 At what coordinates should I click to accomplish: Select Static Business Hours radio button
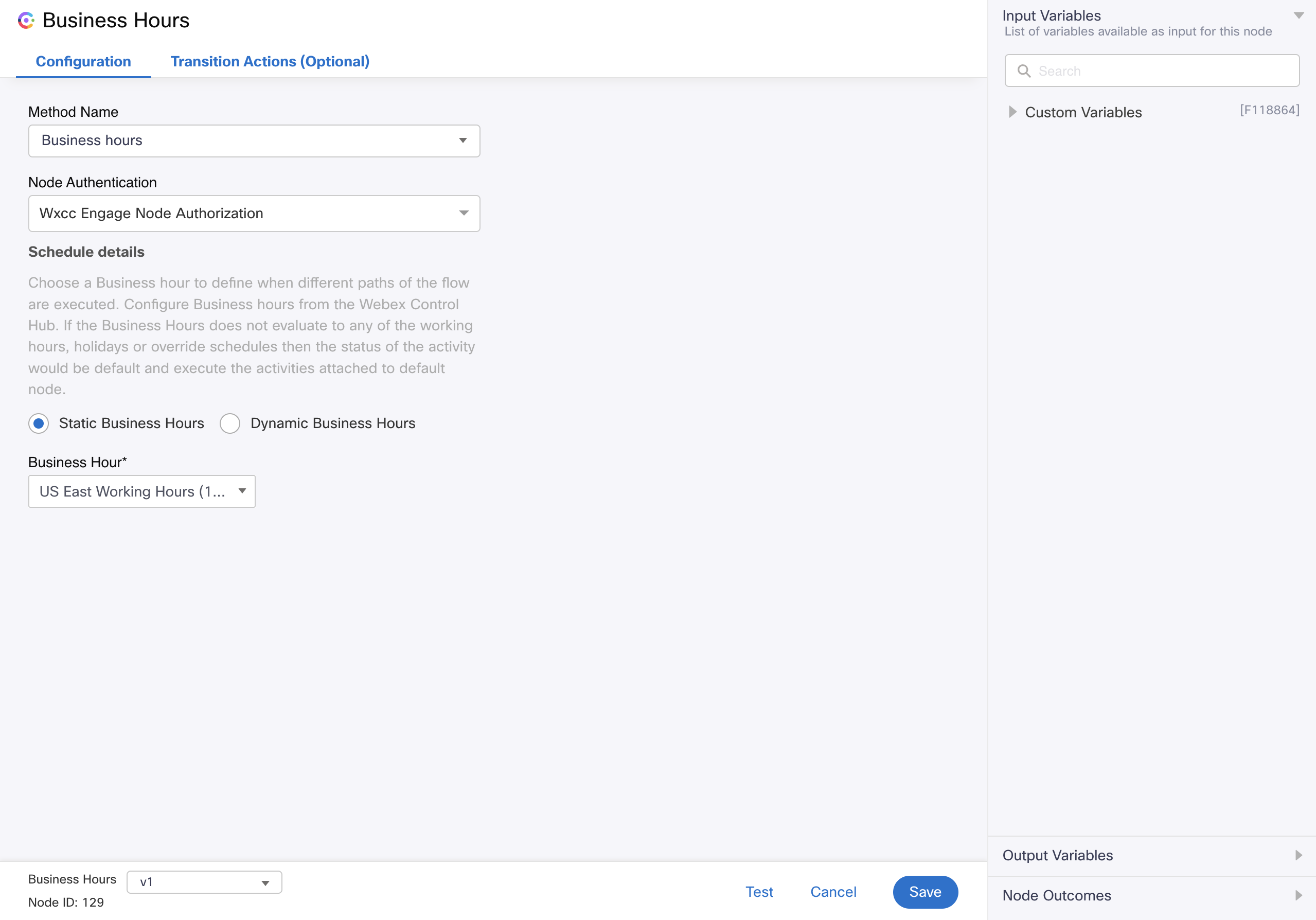(39, 423)
